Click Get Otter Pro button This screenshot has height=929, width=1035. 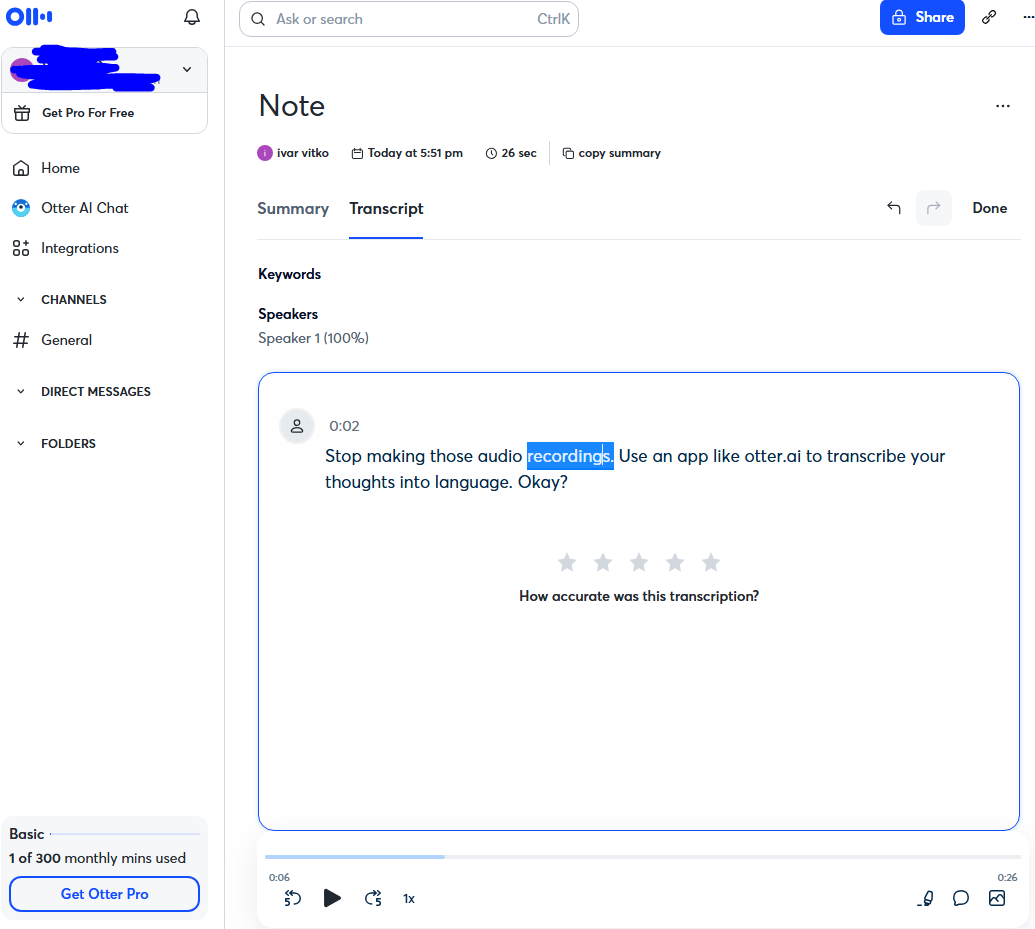point(104,894)
